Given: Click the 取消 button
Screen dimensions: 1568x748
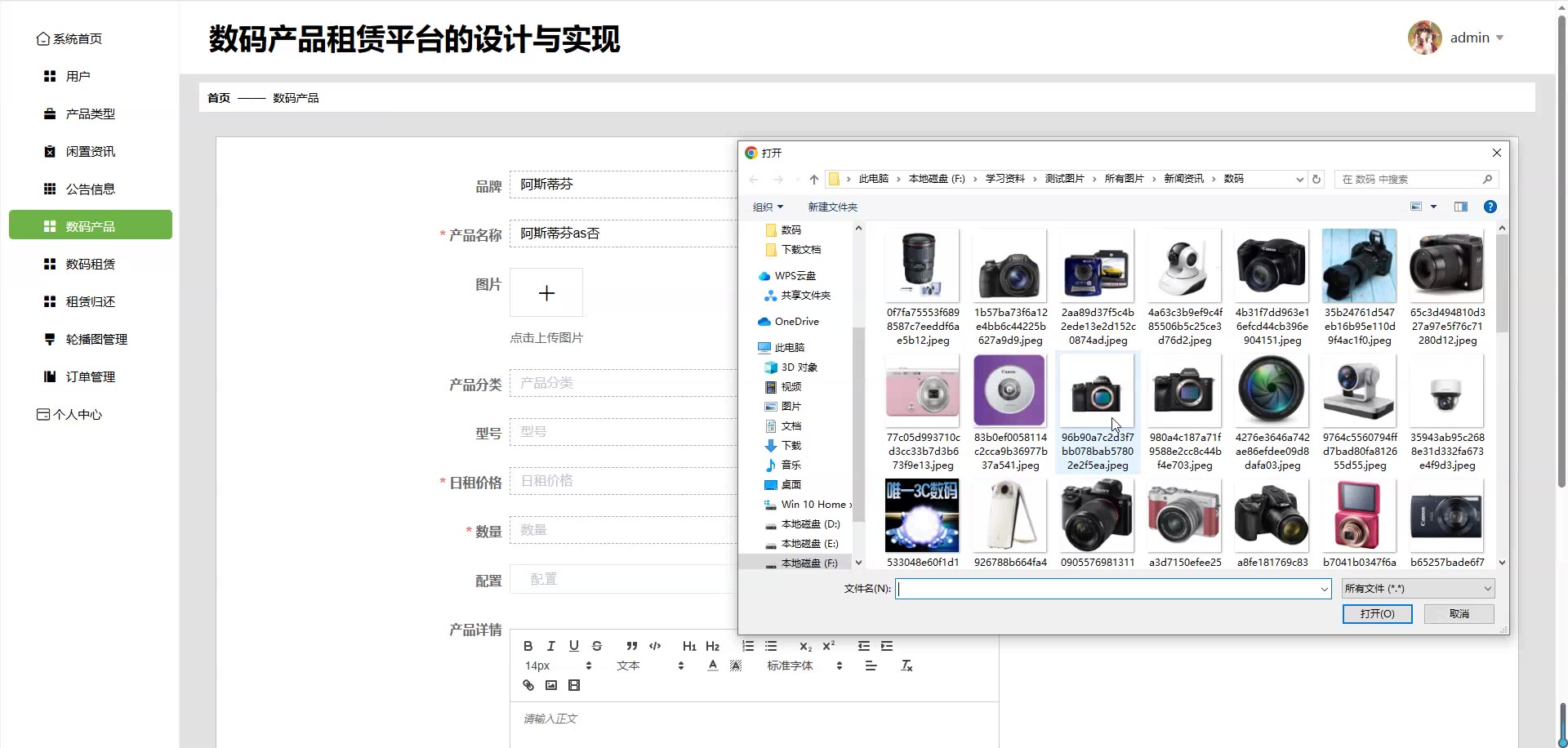Looking at the screenshot, I should pyautogui.click(x=1459, y=614).
